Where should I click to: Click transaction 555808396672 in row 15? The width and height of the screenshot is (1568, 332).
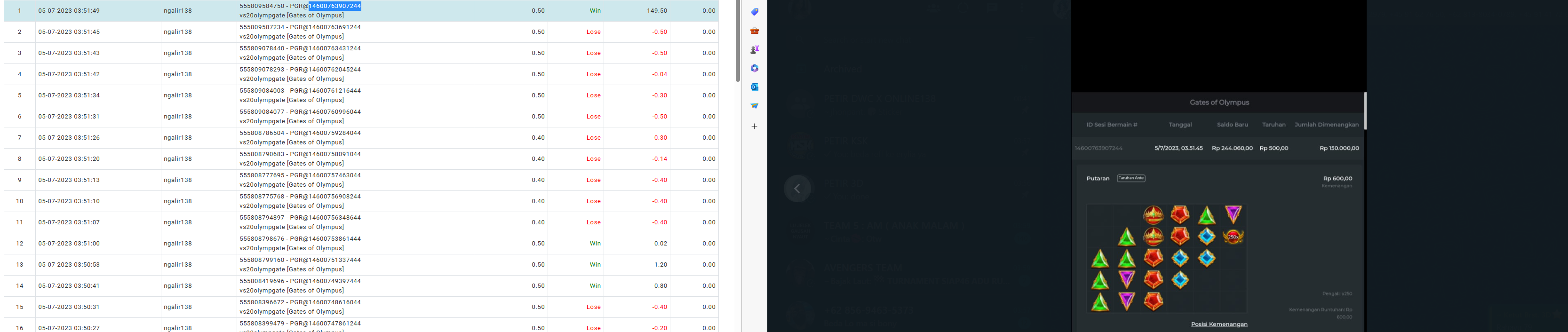(262, 303)
